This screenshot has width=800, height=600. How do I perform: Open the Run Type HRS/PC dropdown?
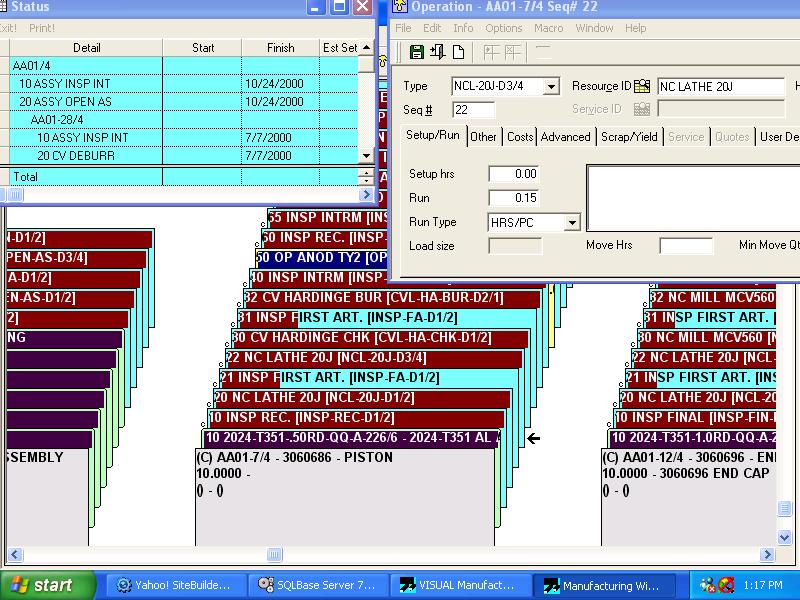pos(572,222)
